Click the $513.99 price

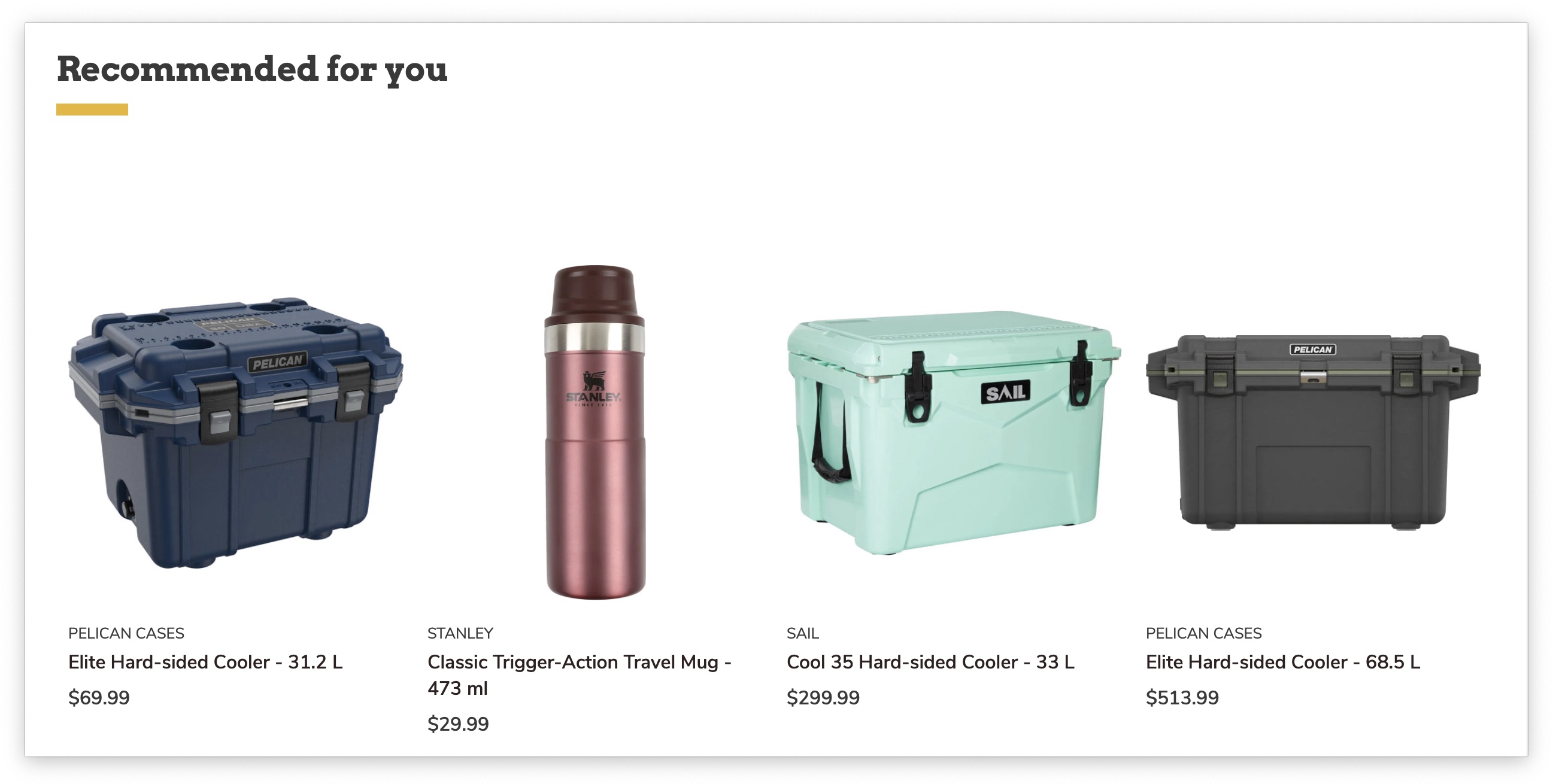[1182, 697]
